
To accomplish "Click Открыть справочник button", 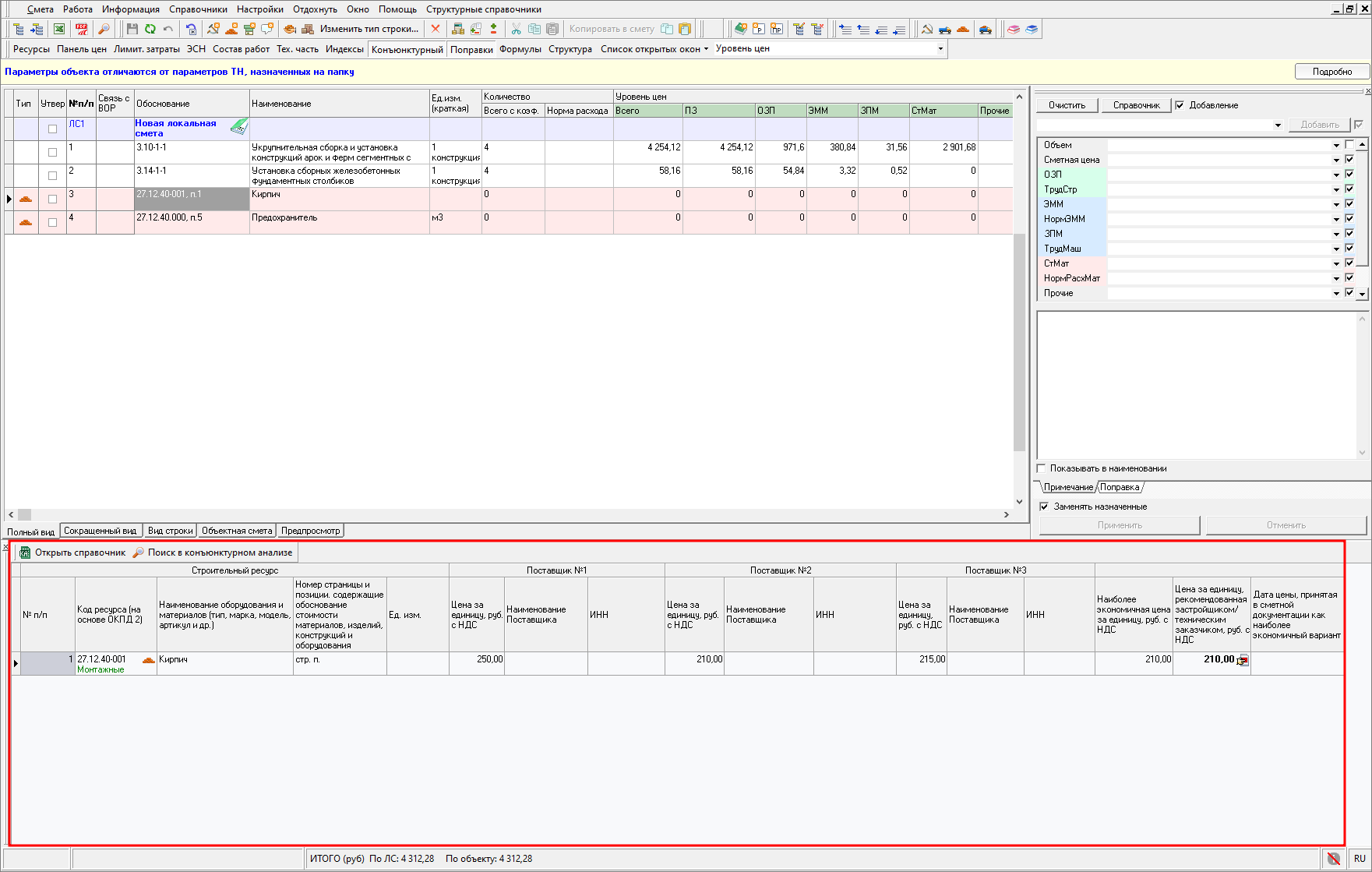I will coord(72,553).
